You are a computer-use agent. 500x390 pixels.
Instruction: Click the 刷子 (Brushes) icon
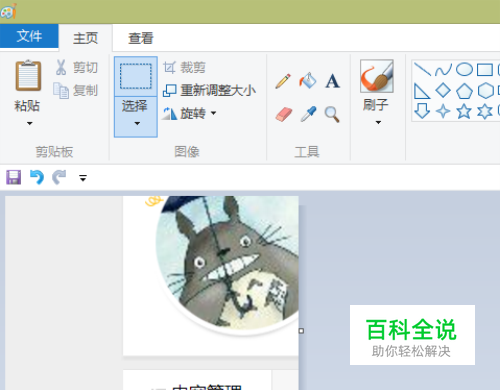coord(377,76)
